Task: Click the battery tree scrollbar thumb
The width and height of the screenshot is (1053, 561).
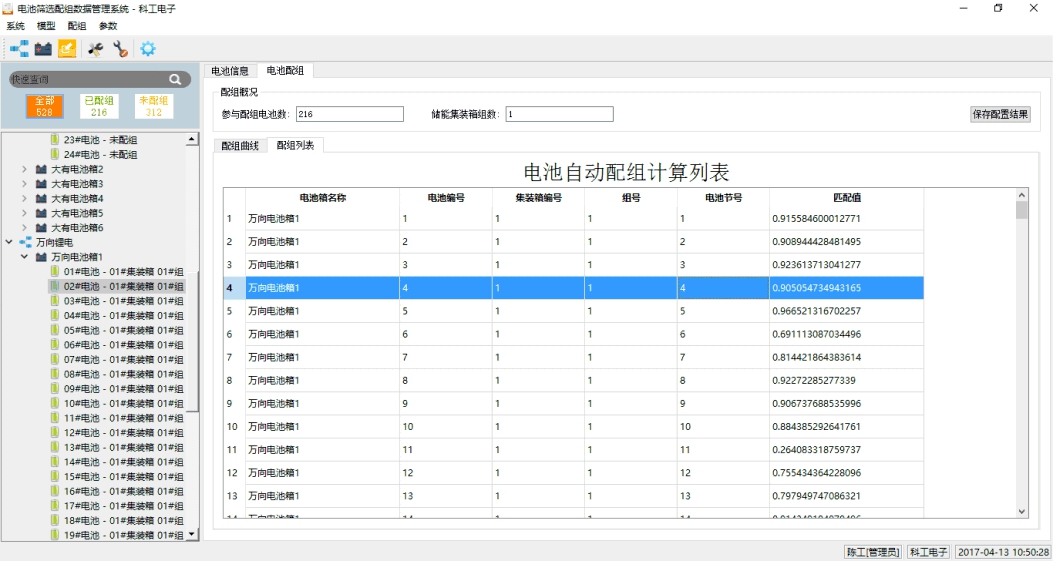Action: pos(193,341)
